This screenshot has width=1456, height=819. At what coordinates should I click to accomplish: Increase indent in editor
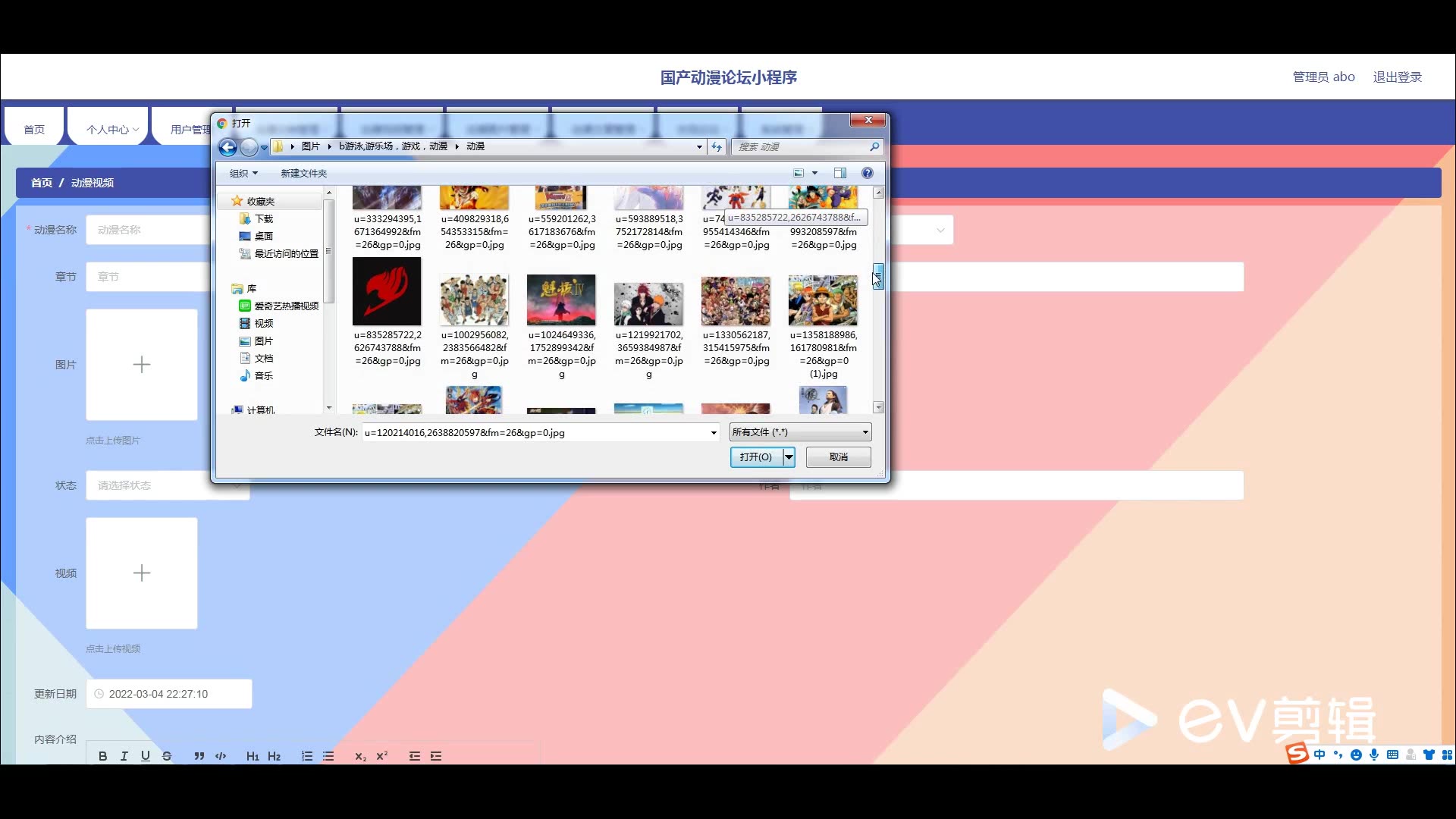tap(436, 756)
